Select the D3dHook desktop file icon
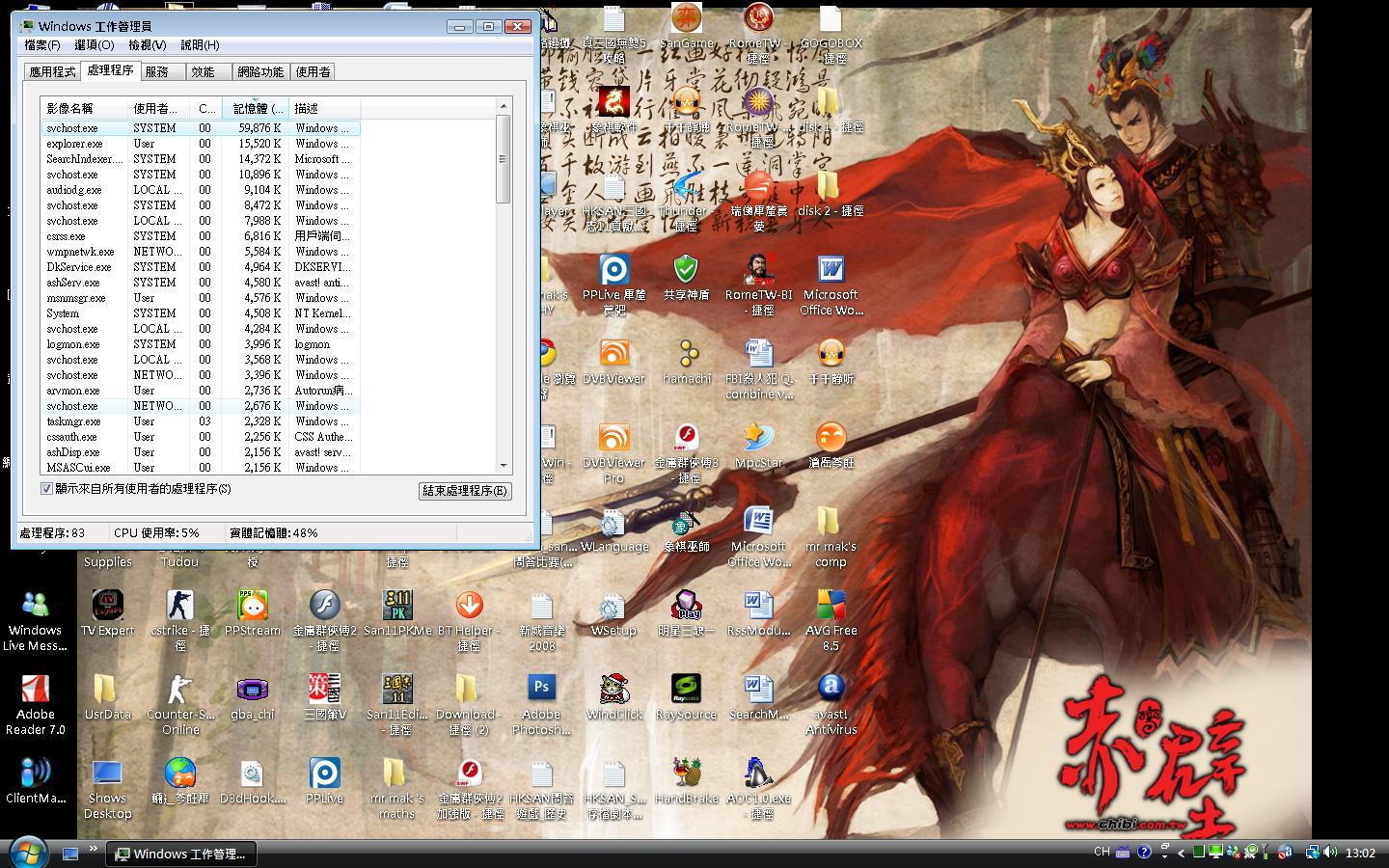The image size is (1389, 868). (x=252, y=780)
